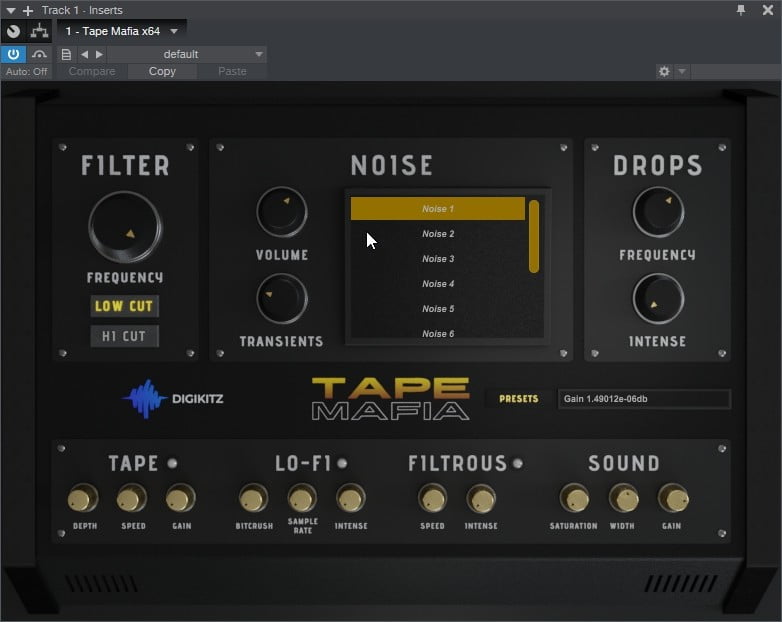The height and width of the screenshot is (622, 782).
Task: Click the automation mode icon
Action: (39, 54)
